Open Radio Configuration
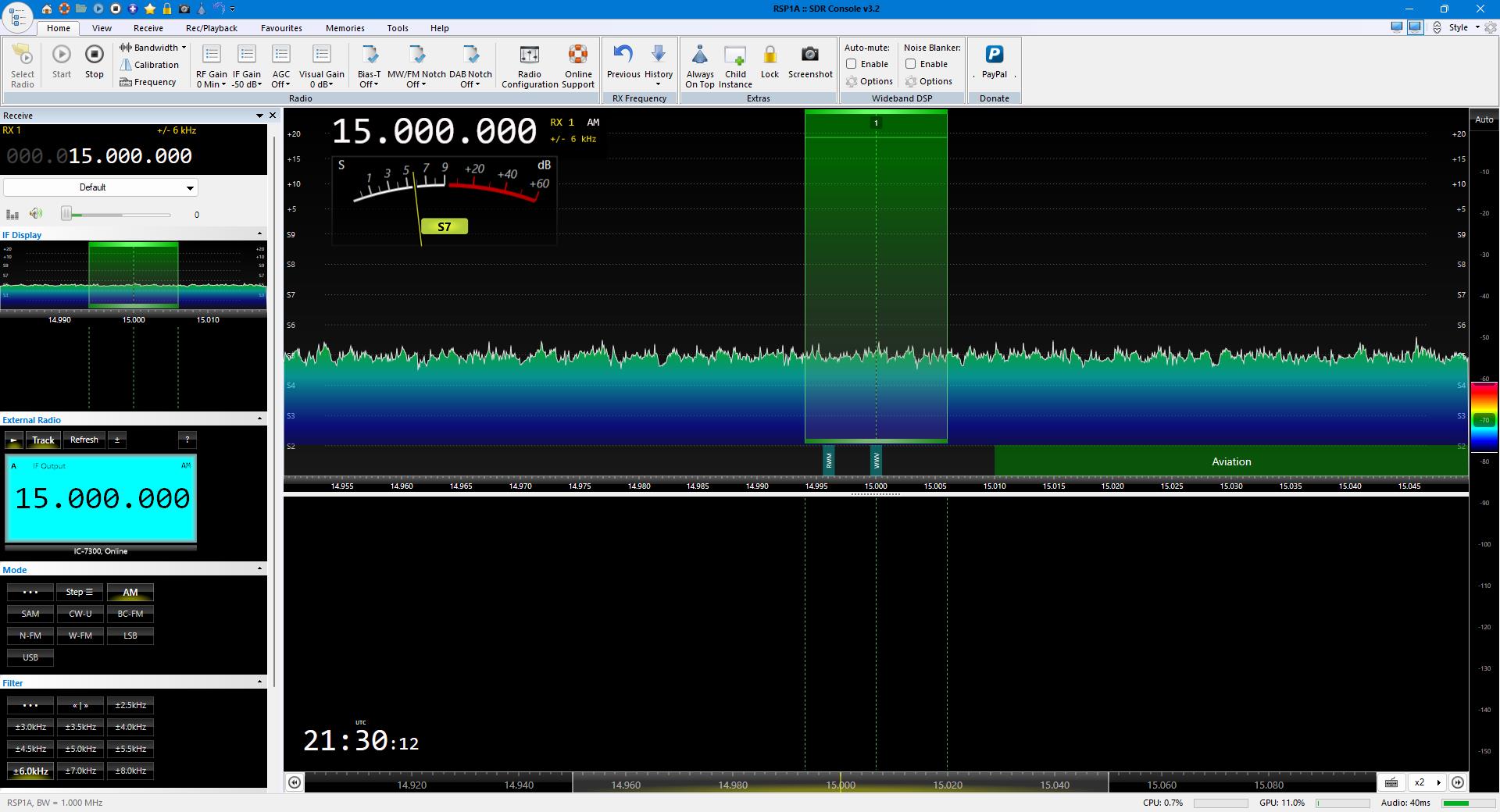The width and height of the screenshot is (1500, 812). pyautogui.click(x=529, y=55)
